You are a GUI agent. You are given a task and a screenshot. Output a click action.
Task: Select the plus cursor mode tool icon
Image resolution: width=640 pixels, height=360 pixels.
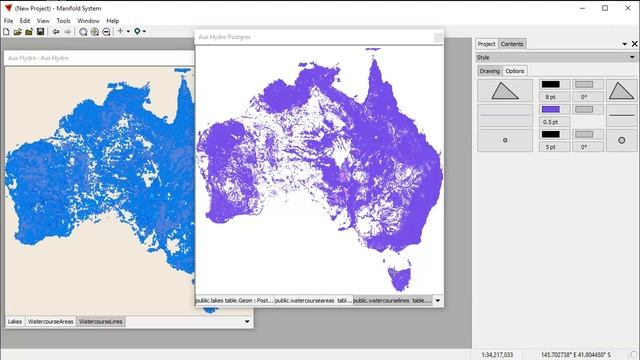120,31
